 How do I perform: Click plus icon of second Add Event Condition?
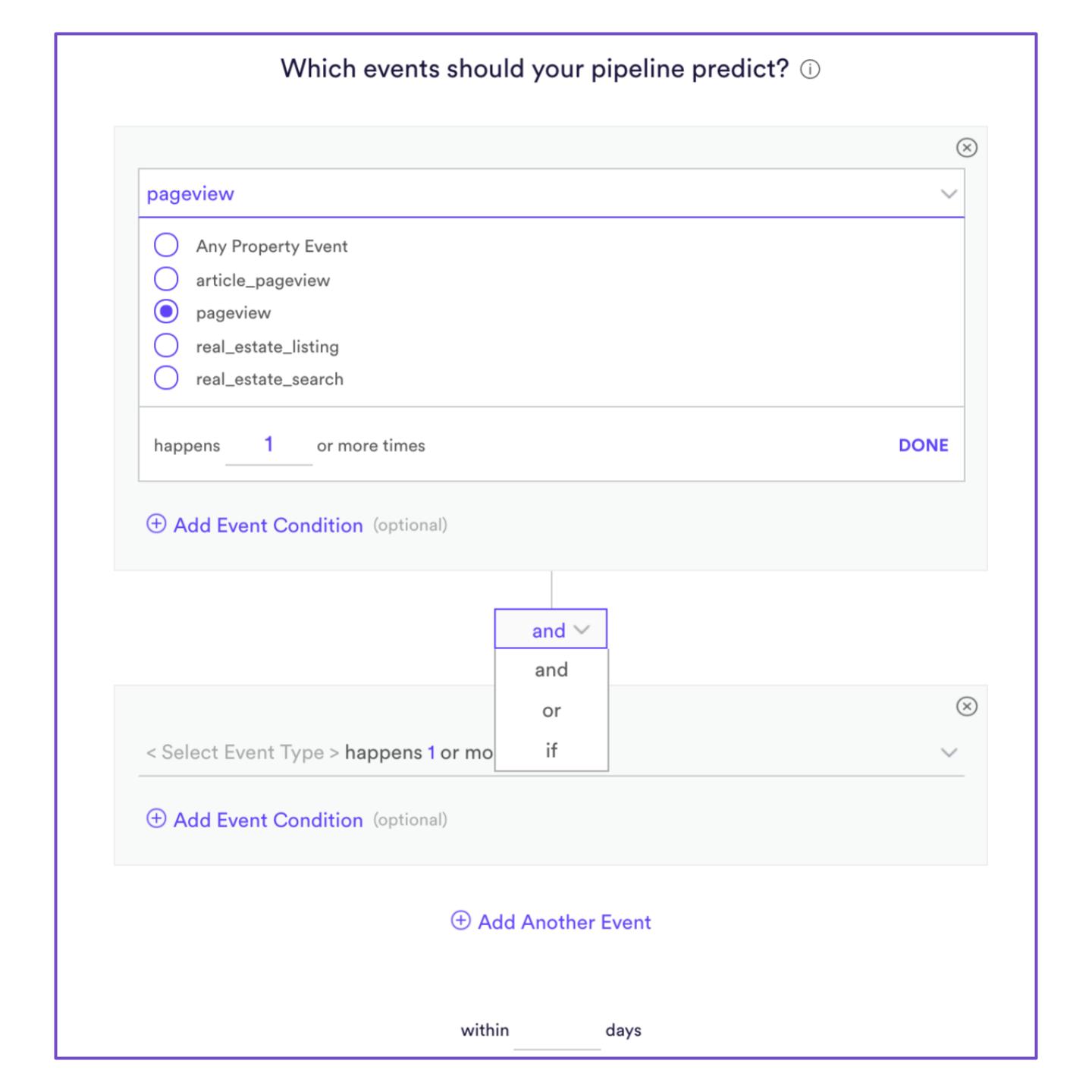tap(156, 818)
